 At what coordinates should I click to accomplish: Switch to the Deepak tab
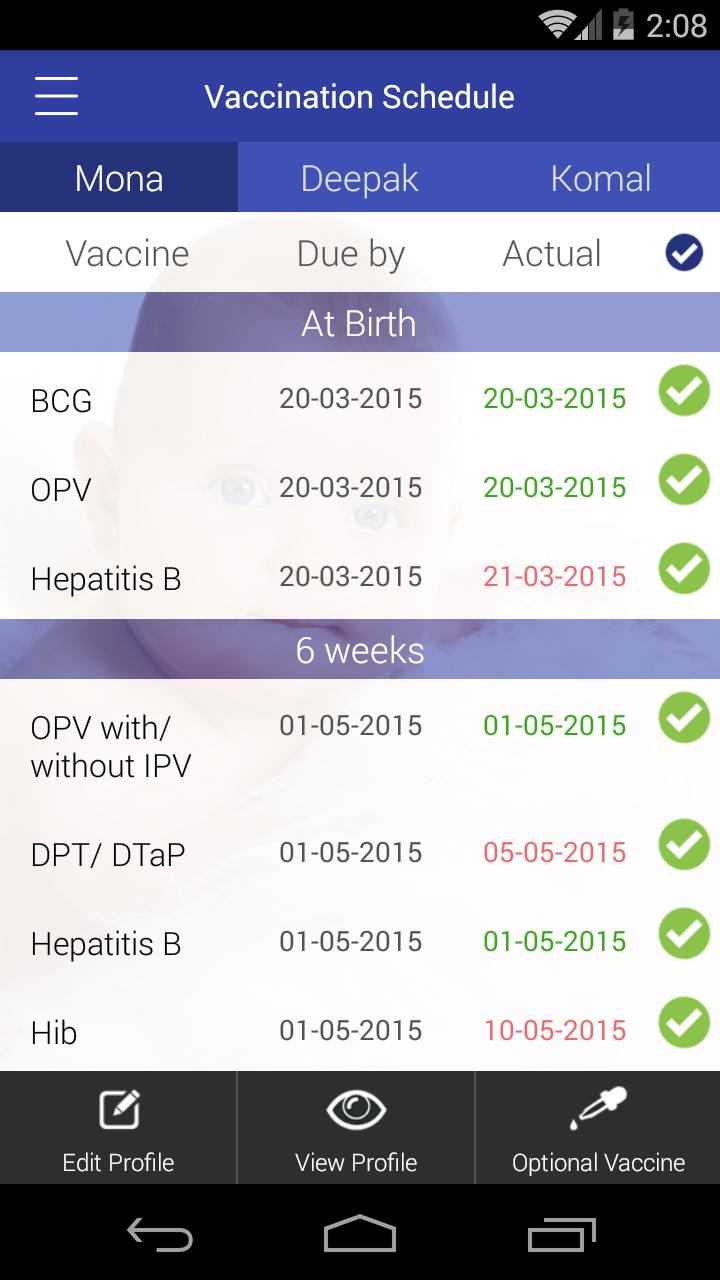359,178
